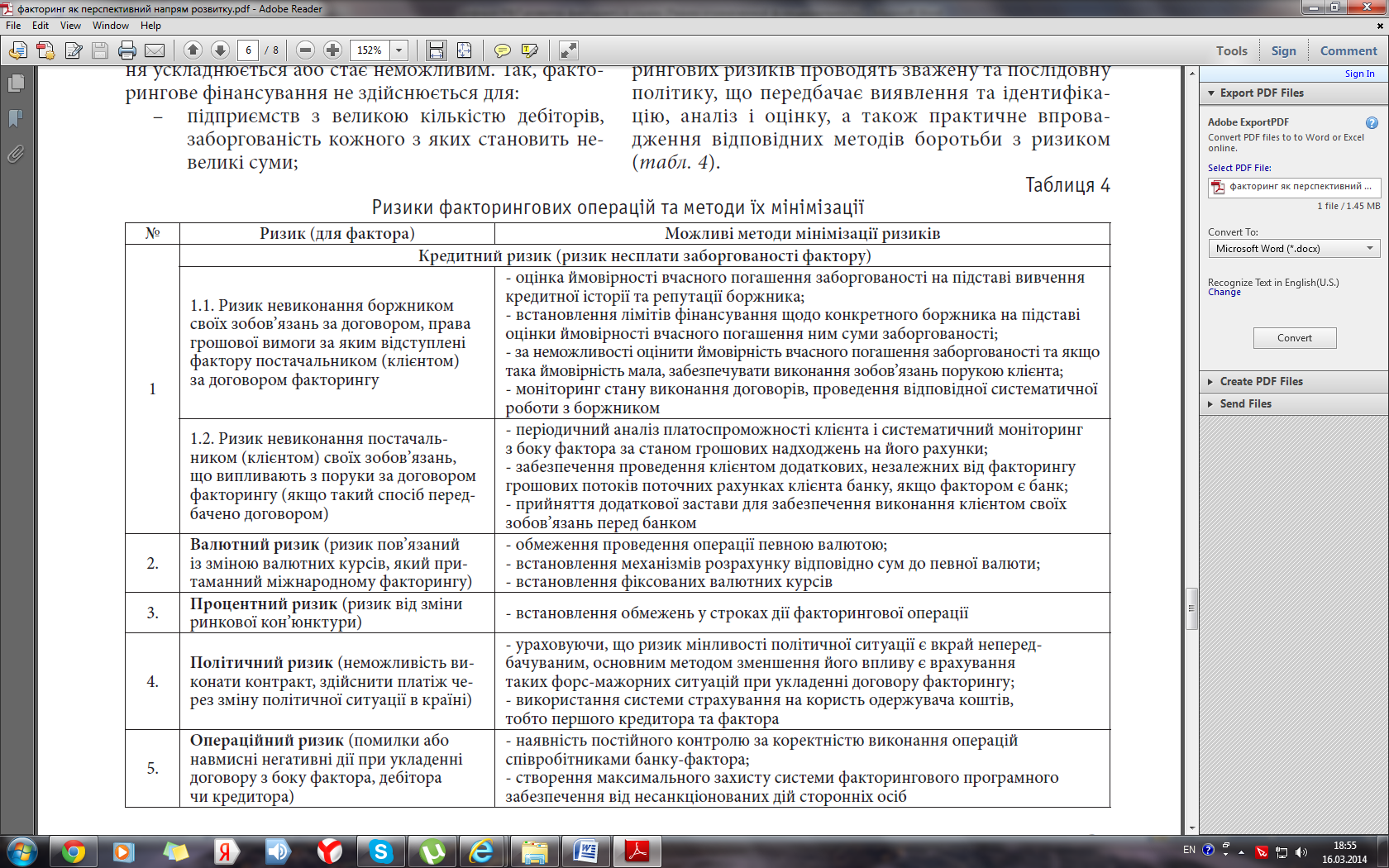Click the '1 file / 1.45 MB' text
This screenshot has width=1389, height=868.
[x=1348, y=206]
